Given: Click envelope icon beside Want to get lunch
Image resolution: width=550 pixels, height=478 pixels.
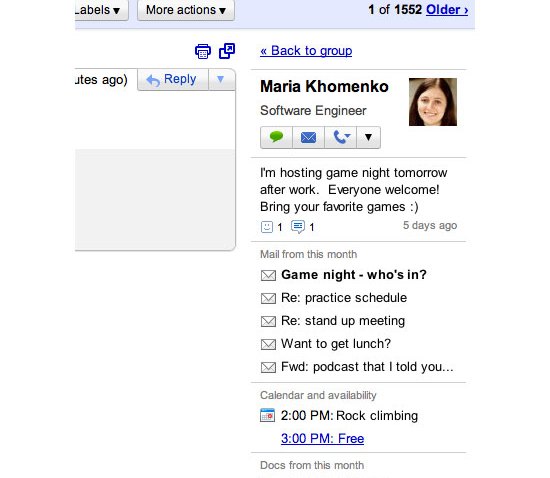Looking at the screenshot, I should coord(268,344).
